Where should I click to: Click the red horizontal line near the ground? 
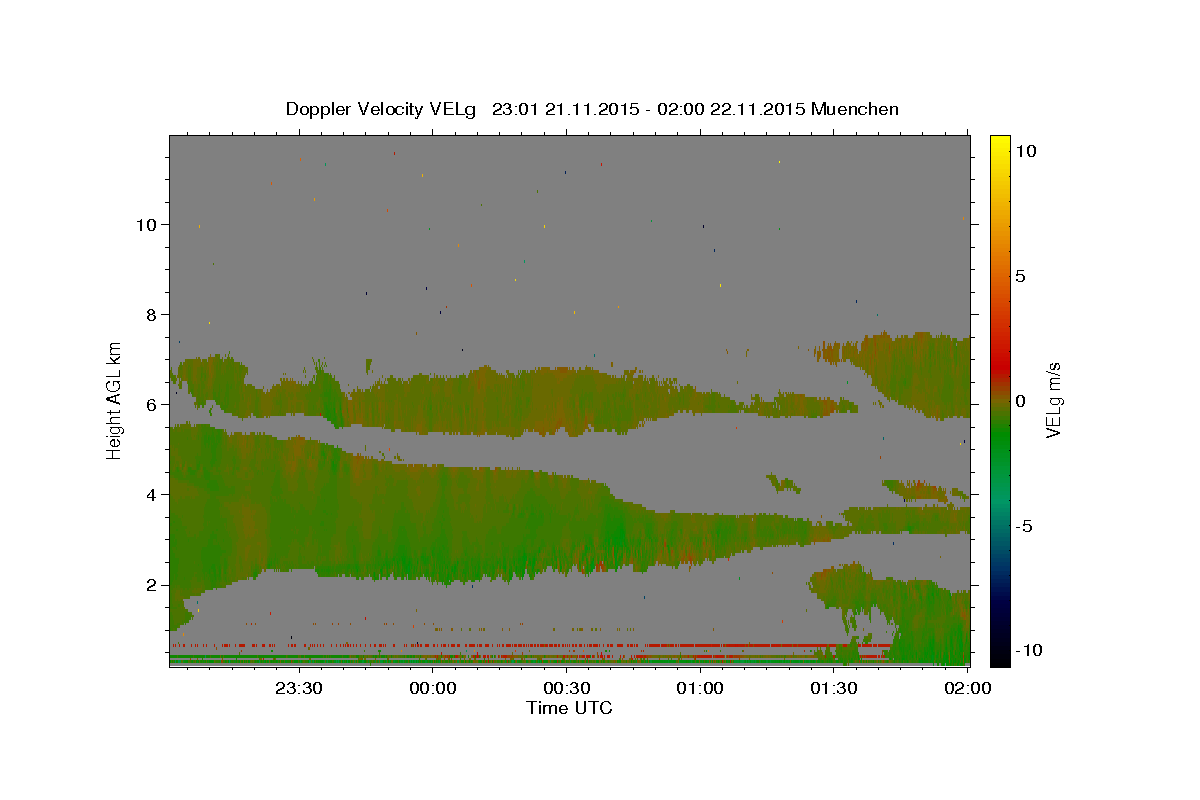[530, 645]
